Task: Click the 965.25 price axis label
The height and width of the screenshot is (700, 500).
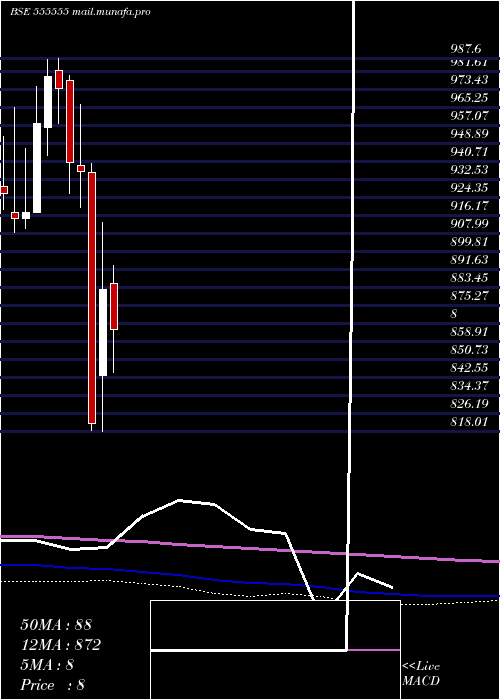Action: pos(469,98)
